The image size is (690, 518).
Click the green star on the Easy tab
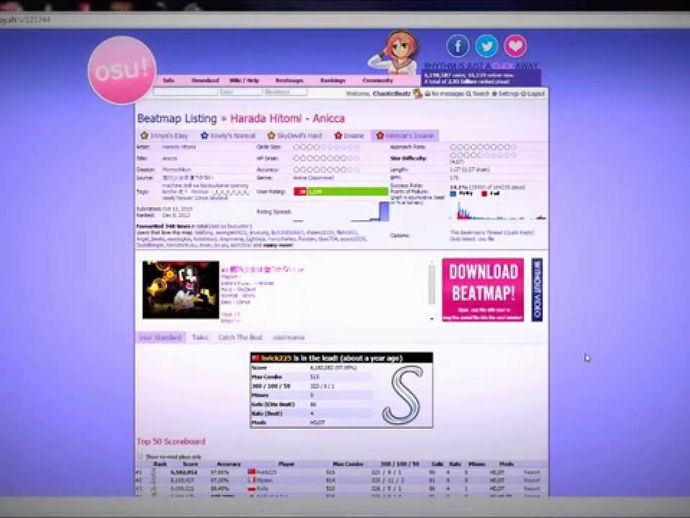point(144,136)
